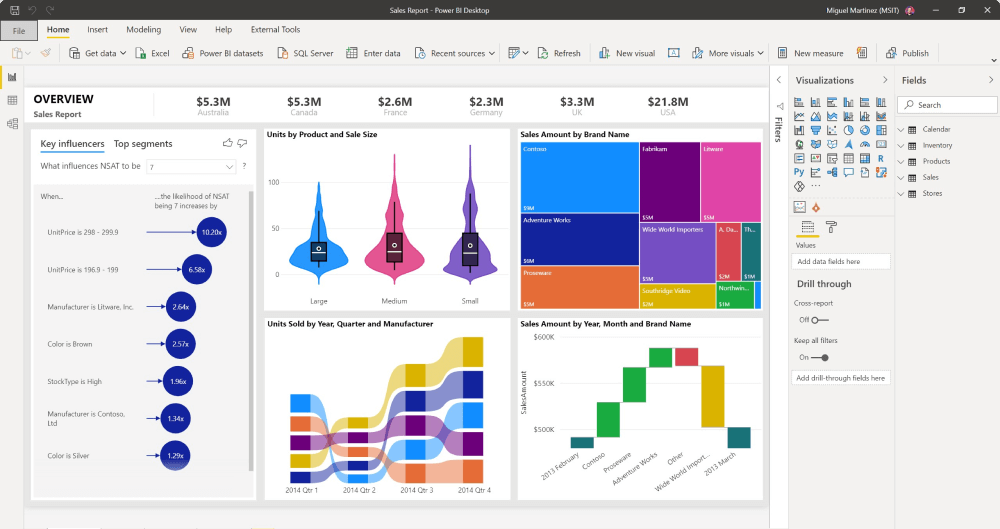Select the Gauge visual icon
1000x529 pixels.
point(865,144)
